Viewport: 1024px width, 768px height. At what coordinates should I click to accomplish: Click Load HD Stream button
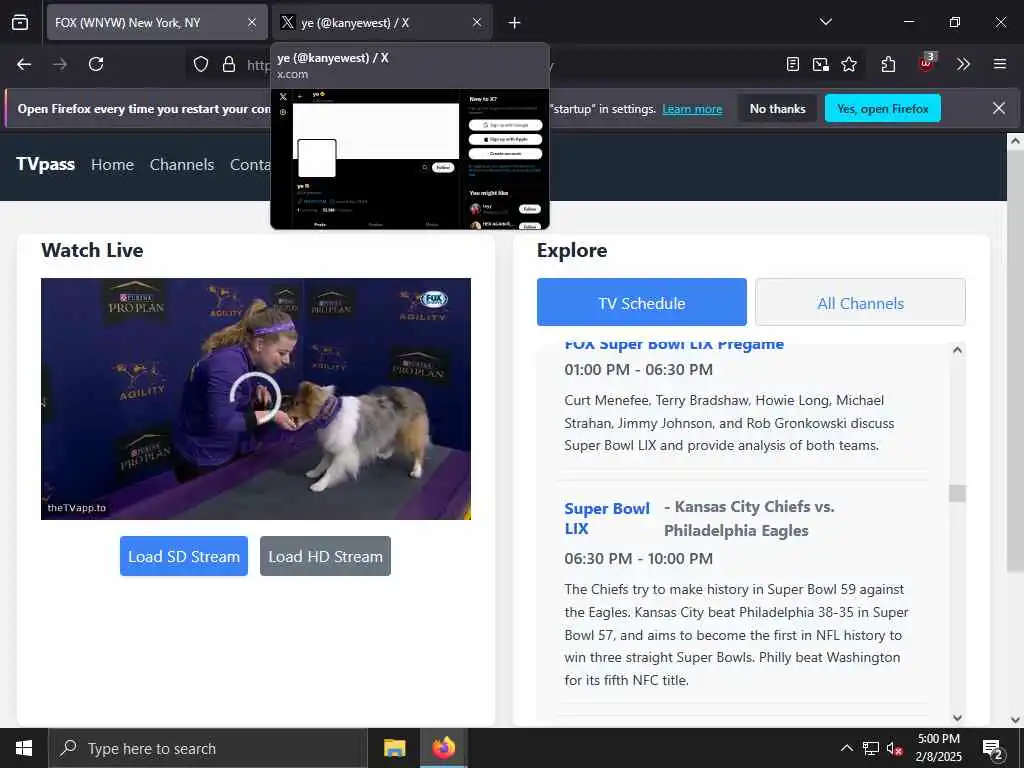(325, 556)
